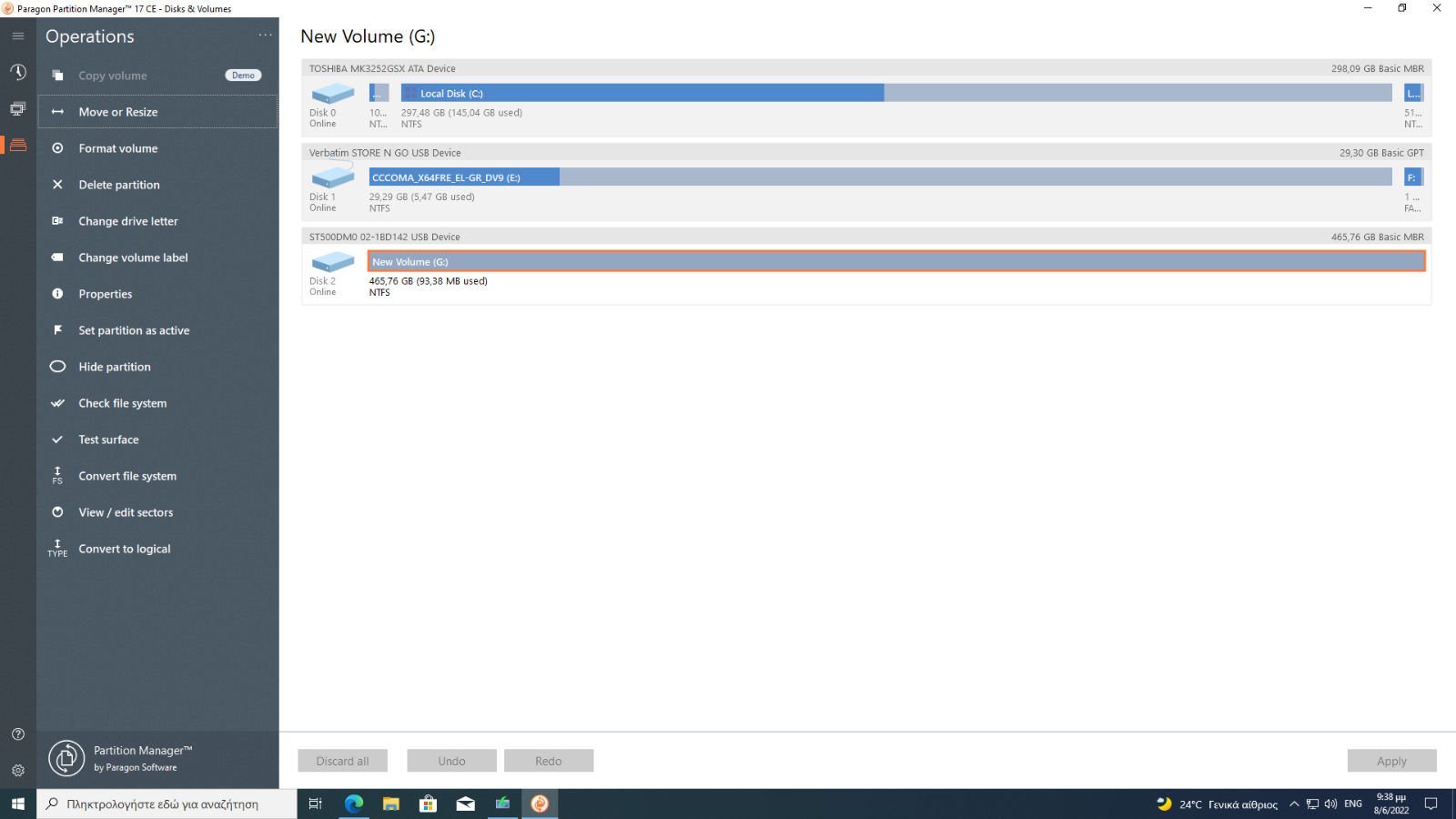This screenshot has width=1456, height=819.
Task: Click the Copy volume Demo badge
Action: pyautogui.click(x=243, y=76)
